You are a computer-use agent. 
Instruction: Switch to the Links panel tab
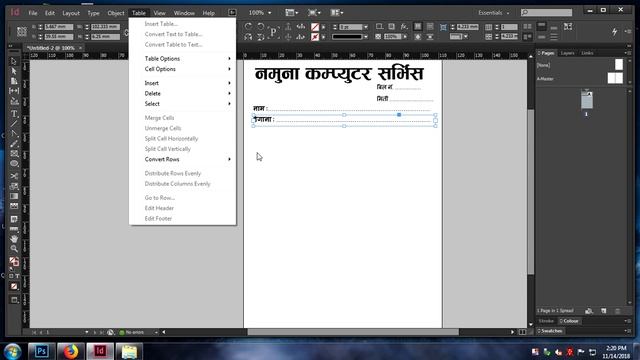click(x=587, y=53)
